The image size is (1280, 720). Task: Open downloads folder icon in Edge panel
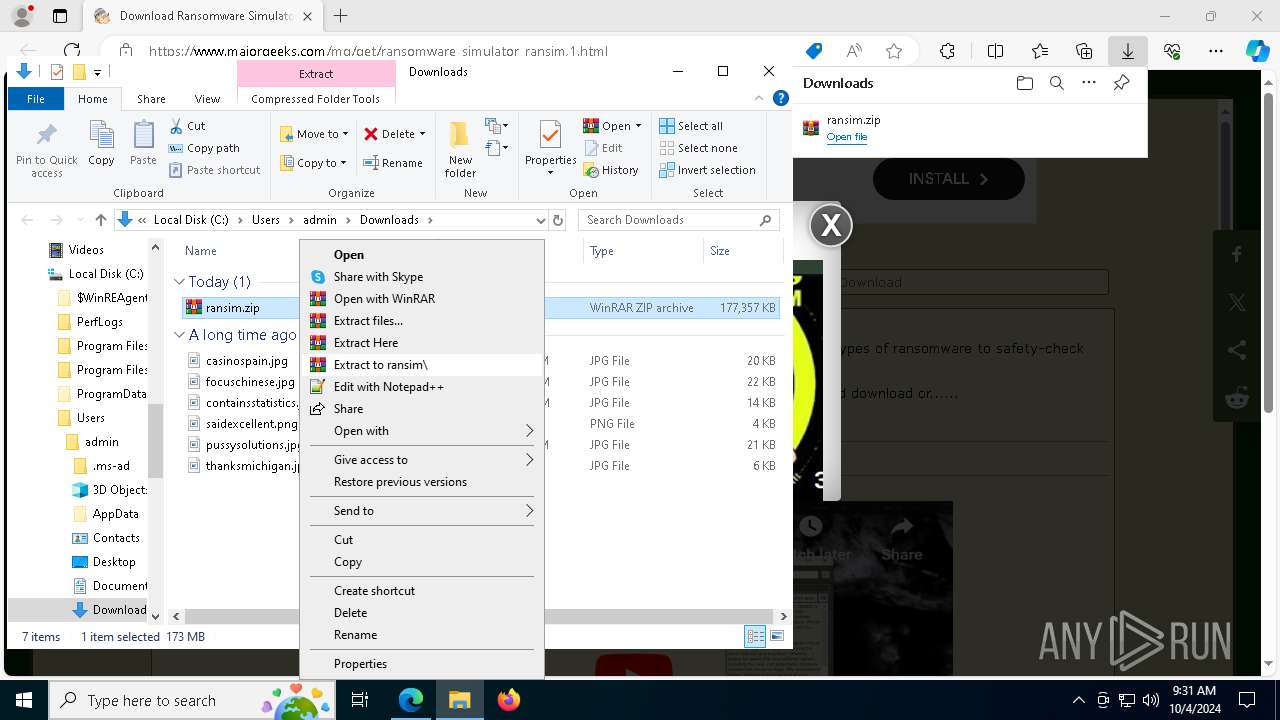1024,83
